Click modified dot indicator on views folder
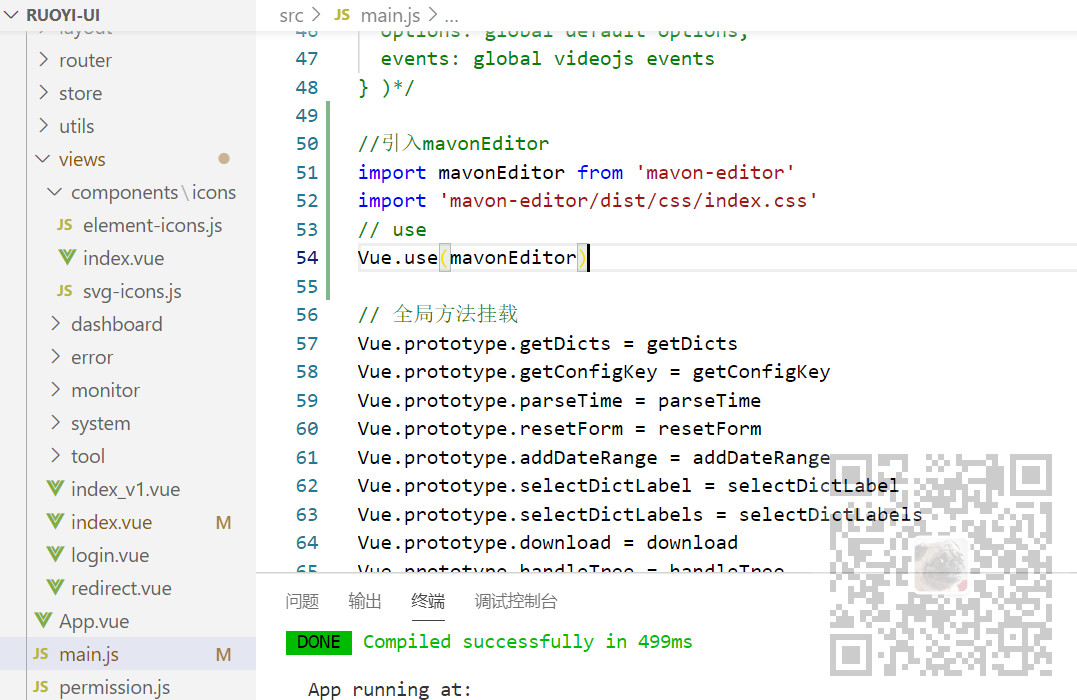Screen dimensions: 1077x700 pyautogui.click(x=224, y=159)
